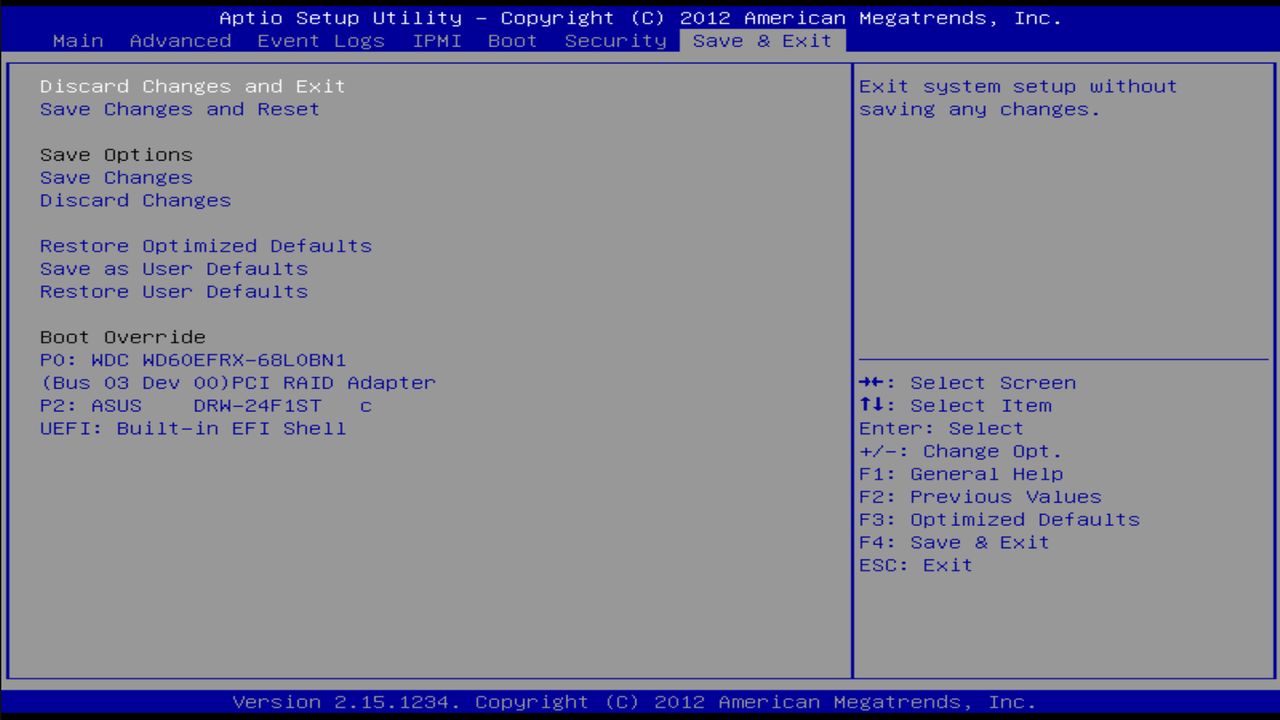Open the Security tab
The image size is (1280, 720).
pyautogui.click(x=615, y=41)
